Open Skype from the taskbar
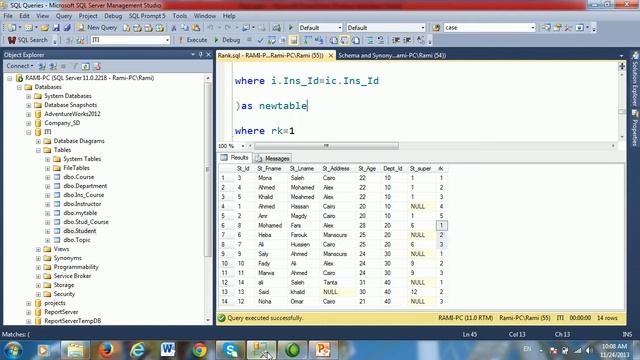 coord(231,350)
